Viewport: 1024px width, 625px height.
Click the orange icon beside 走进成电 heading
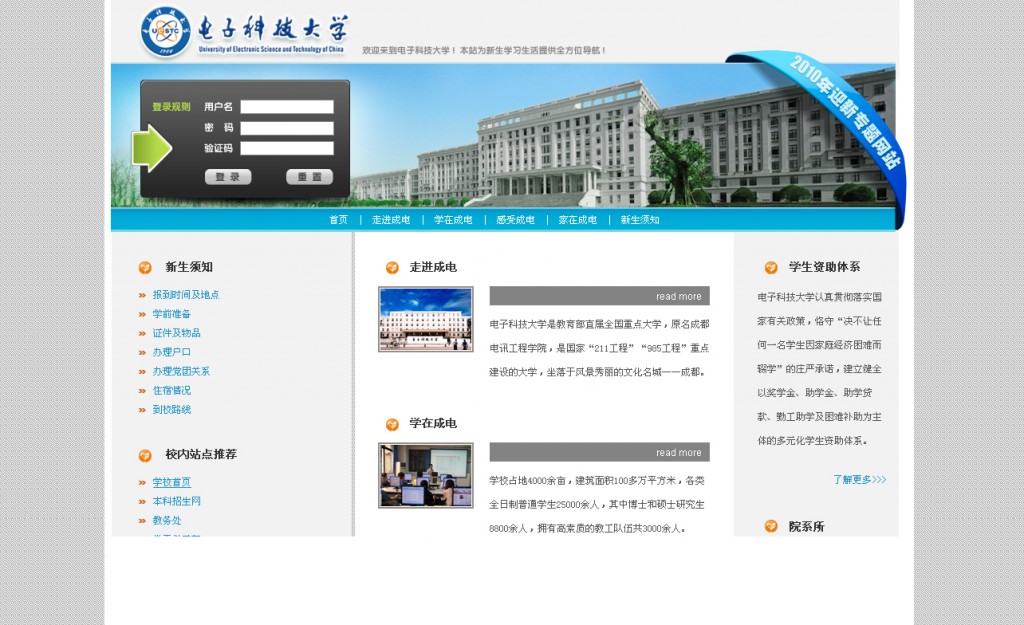[x=392, y=267]
